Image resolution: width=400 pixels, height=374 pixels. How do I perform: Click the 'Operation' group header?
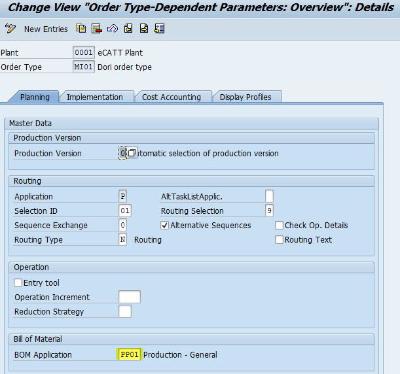point(31,267)
